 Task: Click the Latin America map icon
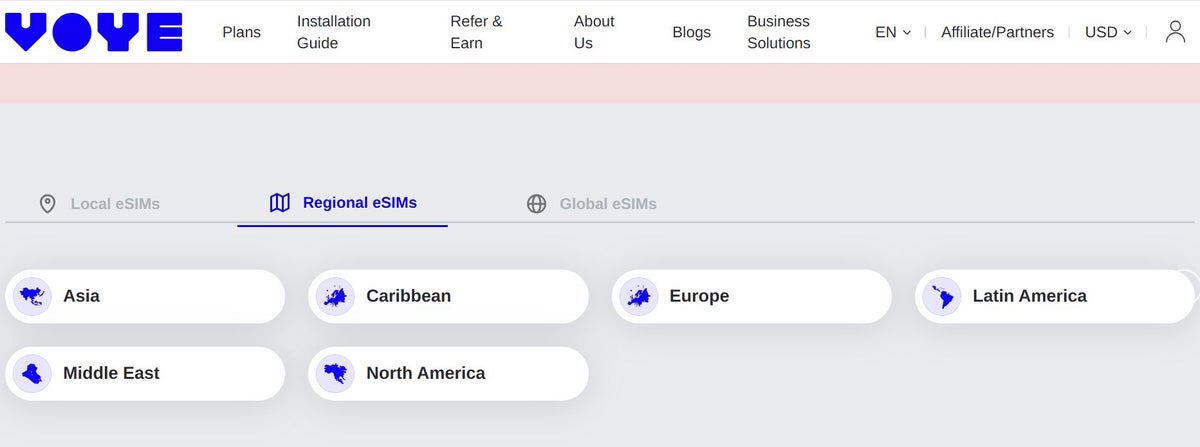941,296
